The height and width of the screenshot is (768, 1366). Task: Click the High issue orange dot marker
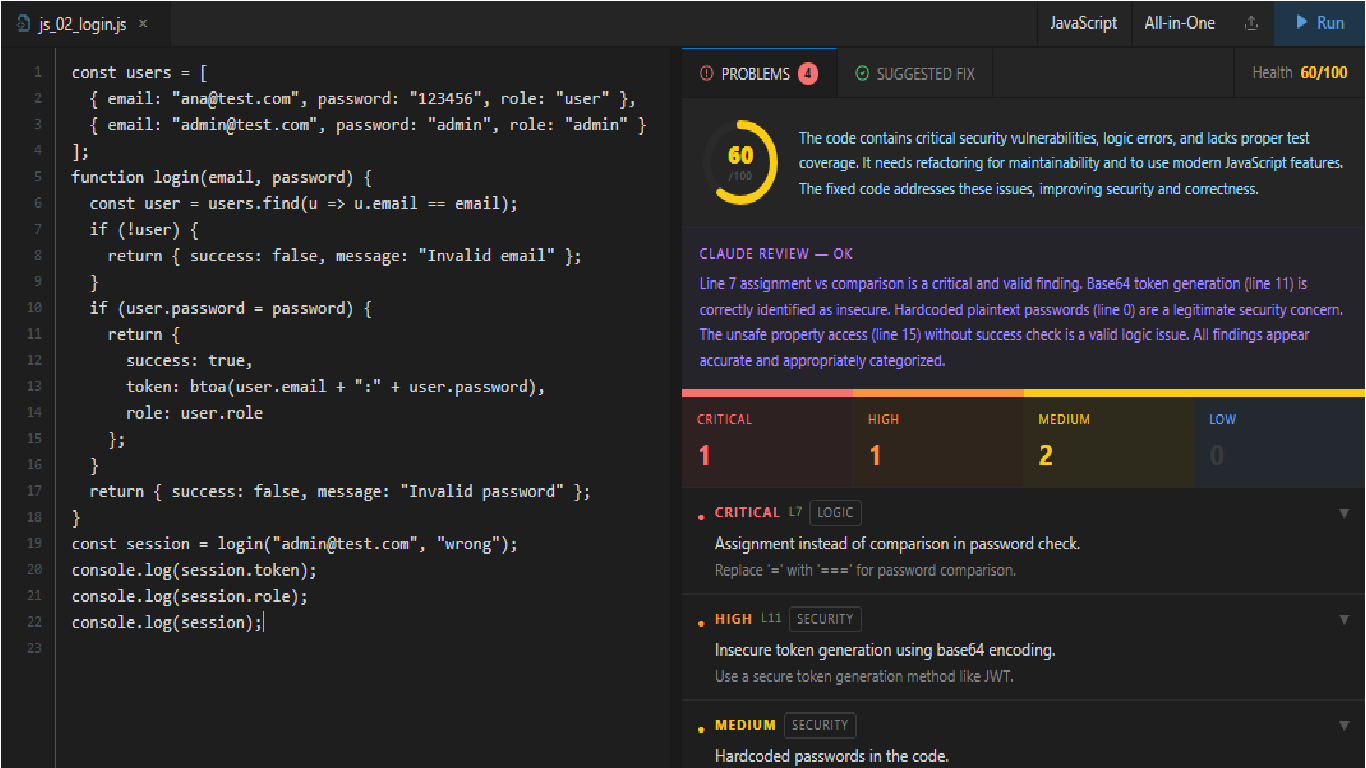pos(701,623)
